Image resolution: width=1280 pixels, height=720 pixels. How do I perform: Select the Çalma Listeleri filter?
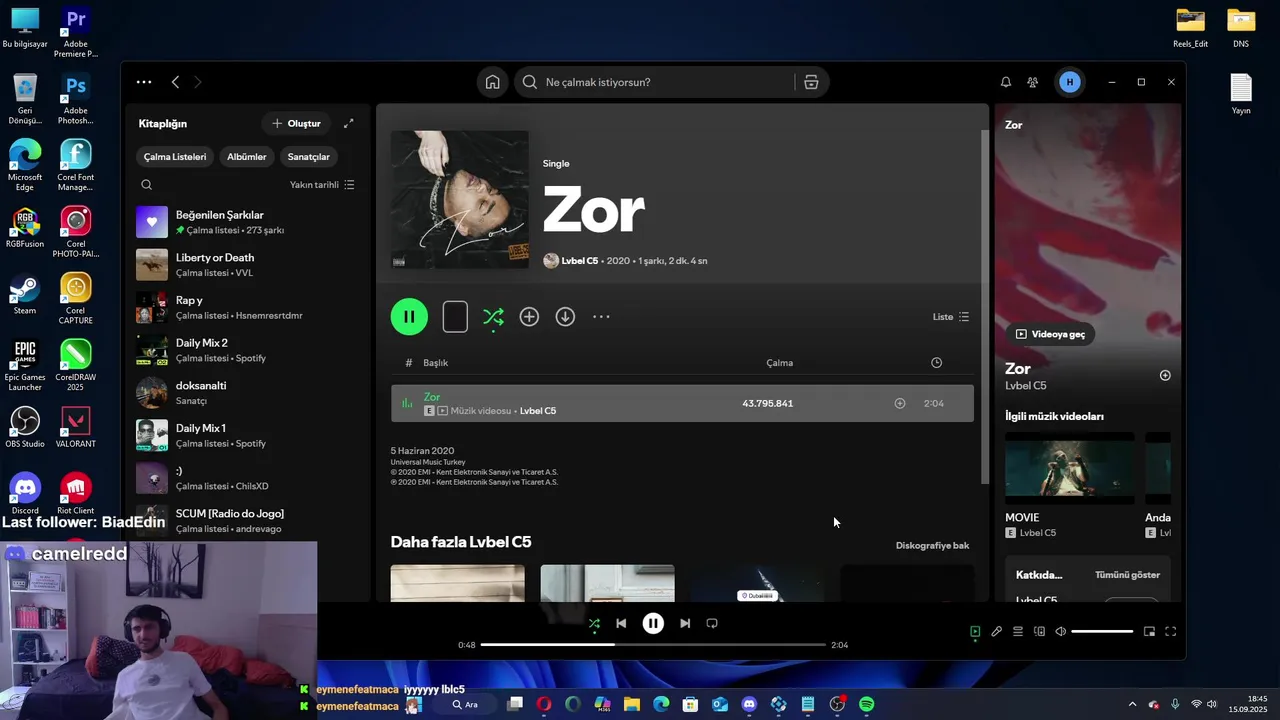pyautogui.click(x=175, y=157)
